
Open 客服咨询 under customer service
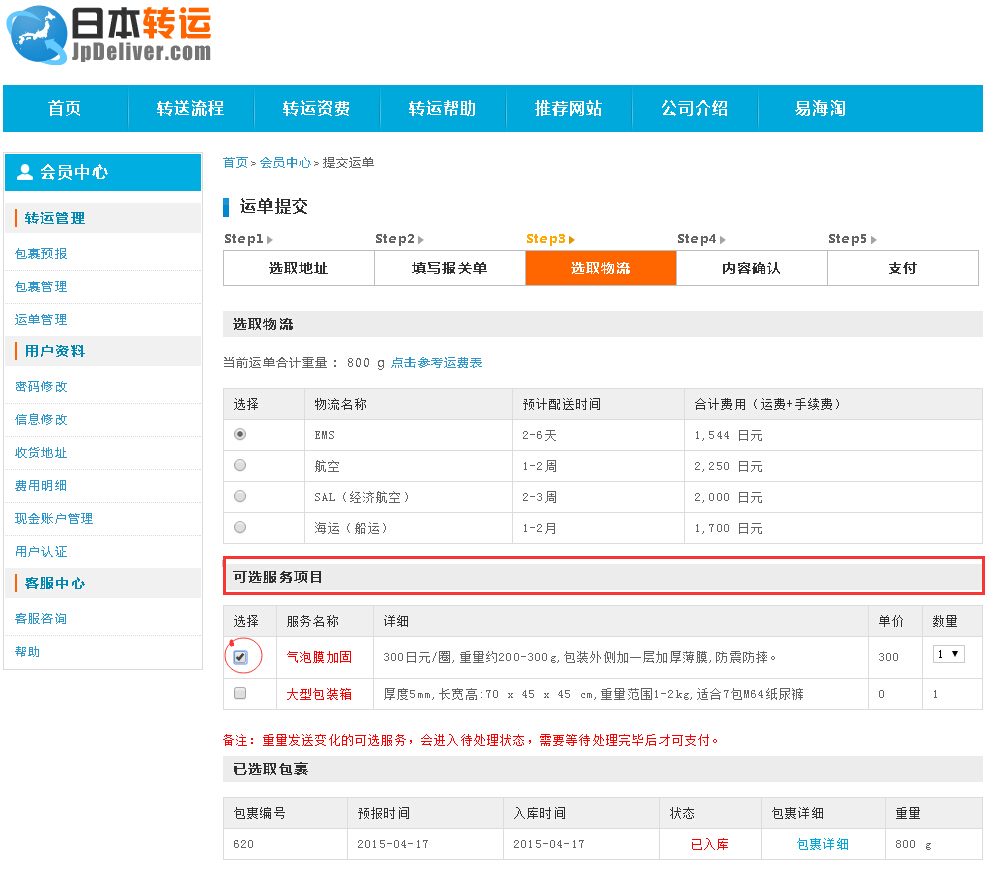pyautogui.click(x=41, y=618)
